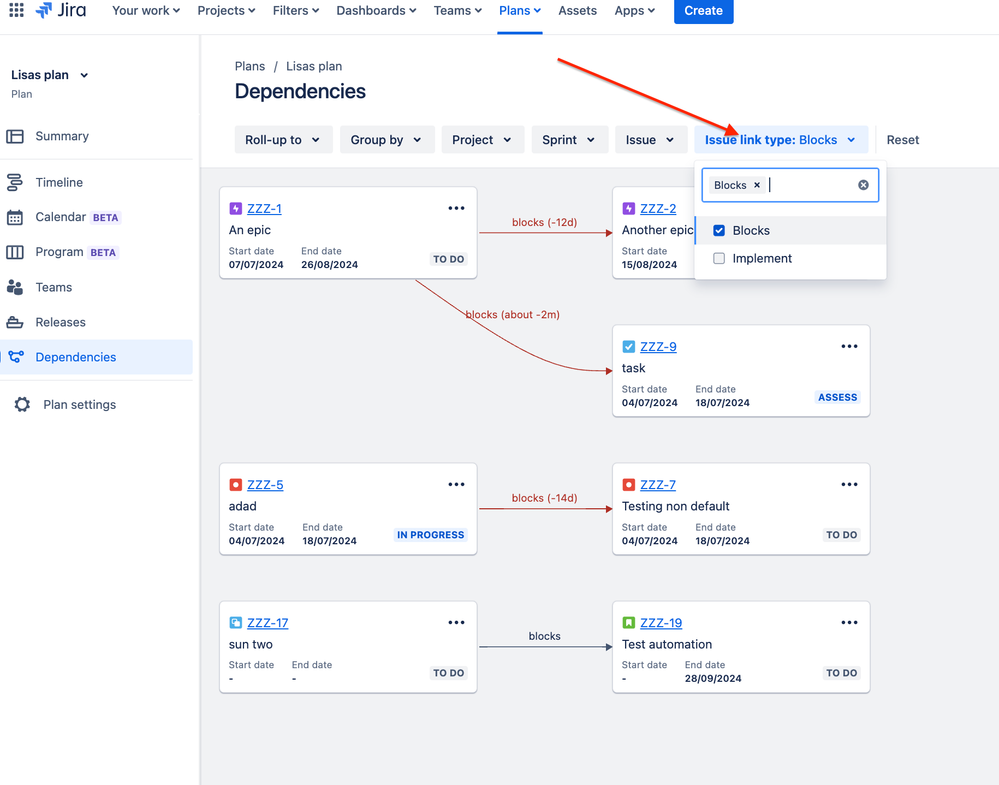Screen dimensions: 999x785
Task: Remove the Blocks chip from filter
Action: (757, 185)
